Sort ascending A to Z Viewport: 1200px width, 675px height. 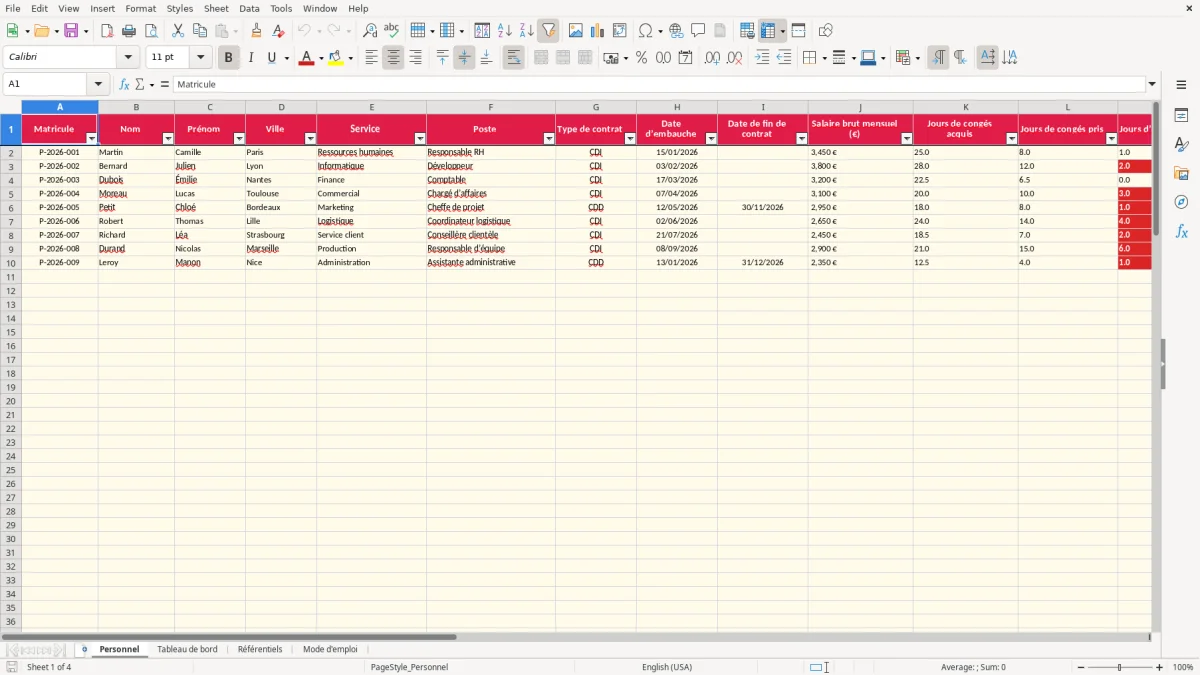click(x=505, y=31)
